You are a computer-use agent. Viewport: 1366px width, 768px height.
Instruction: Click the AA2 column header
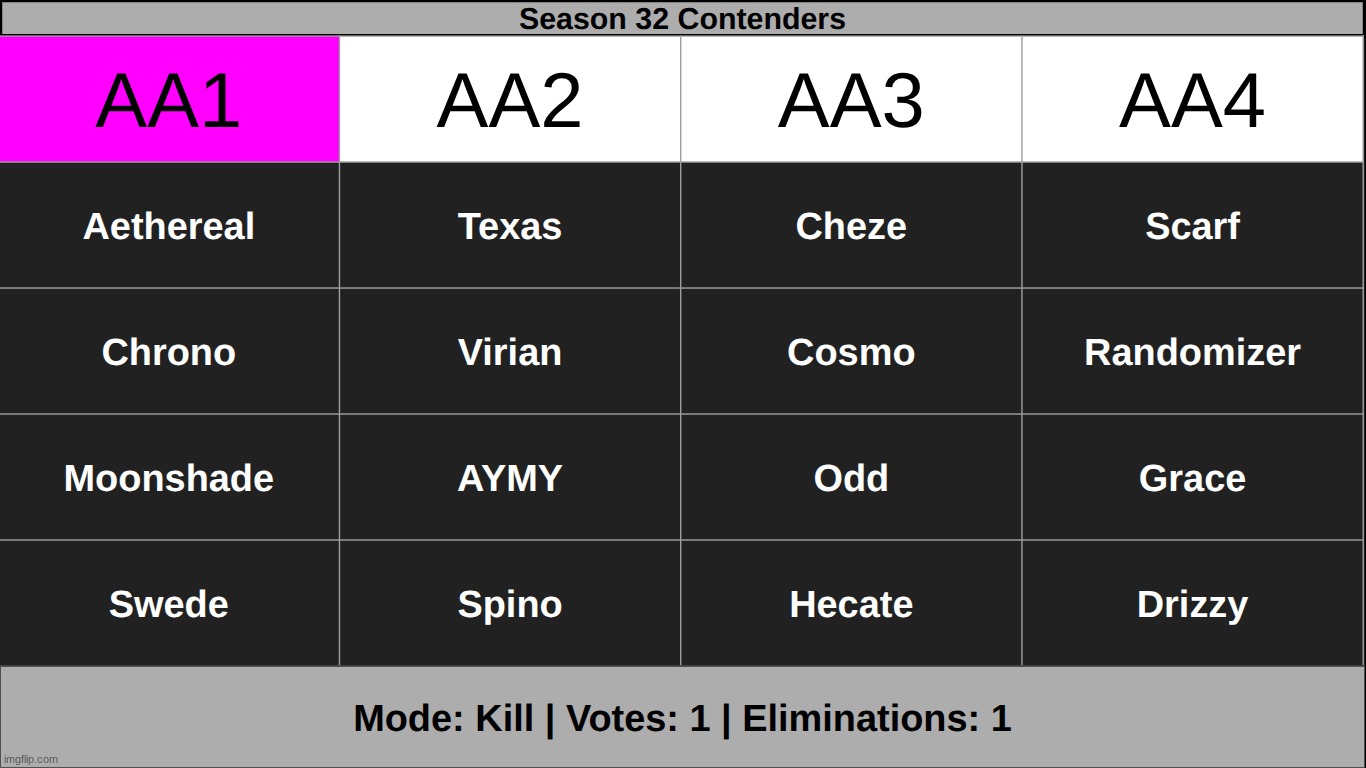pos(510,99)
